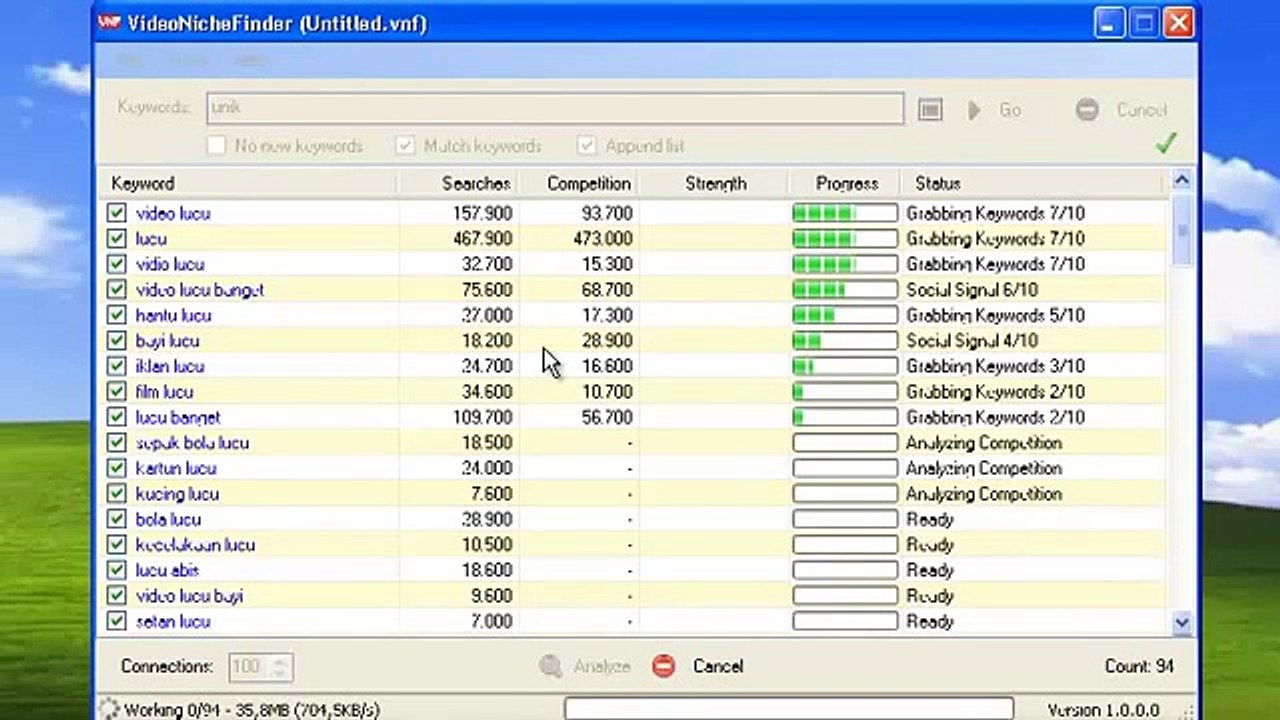Click the VideoNicheFinder title bar logo
Image resolution: width=1280 pixels, height=720 pixels.
coord(109,23)
